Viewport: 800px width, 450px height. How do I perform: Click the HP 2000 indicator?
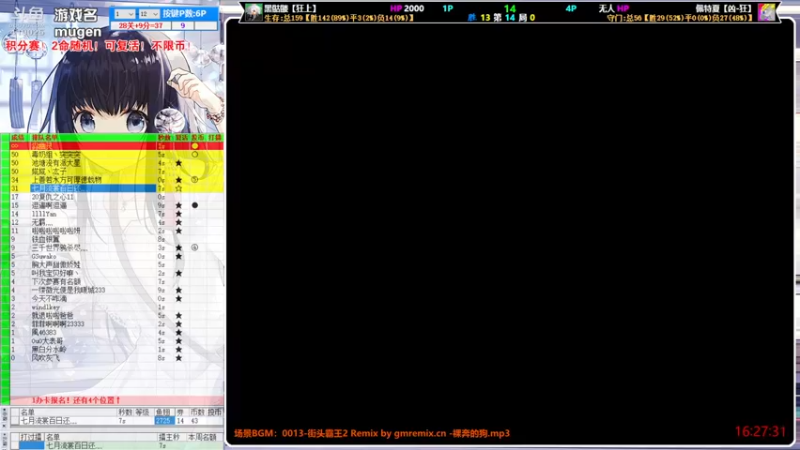407,8
